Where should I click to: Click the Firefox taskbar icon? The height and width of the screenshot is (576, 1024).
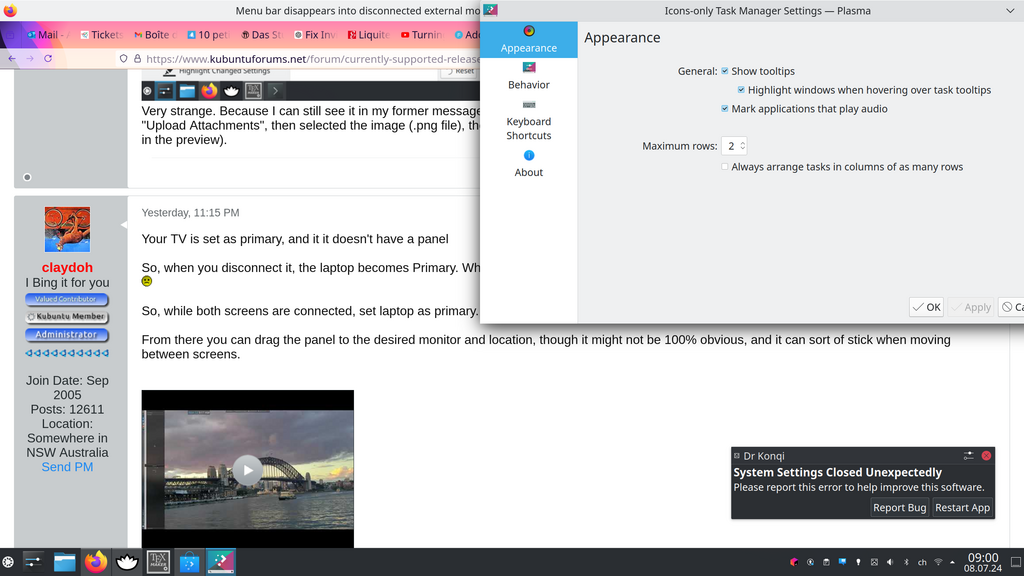96,562
